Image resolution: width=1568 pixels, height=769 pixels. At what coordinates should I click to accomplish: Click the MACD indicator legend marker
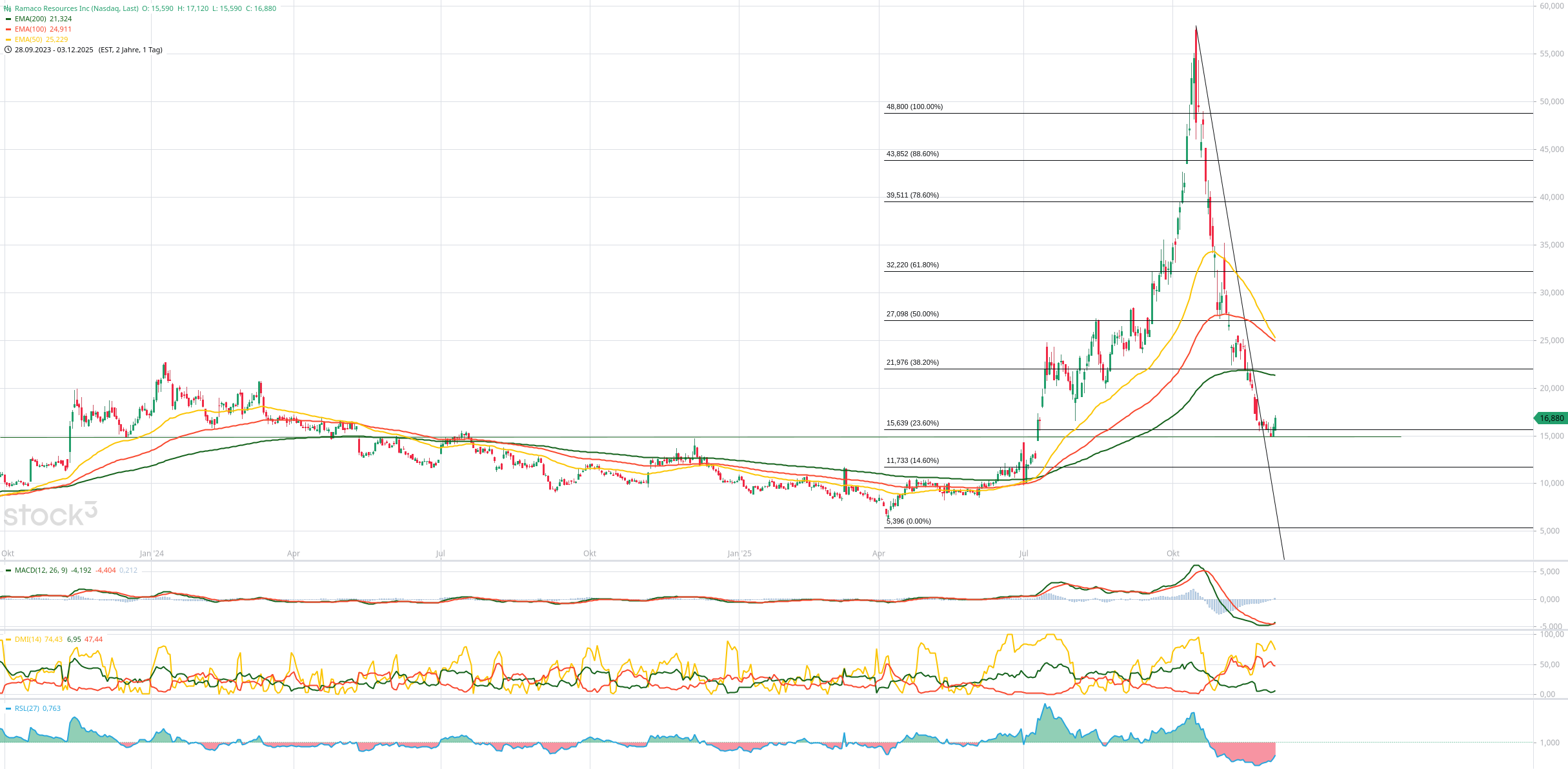click(8, 570)
